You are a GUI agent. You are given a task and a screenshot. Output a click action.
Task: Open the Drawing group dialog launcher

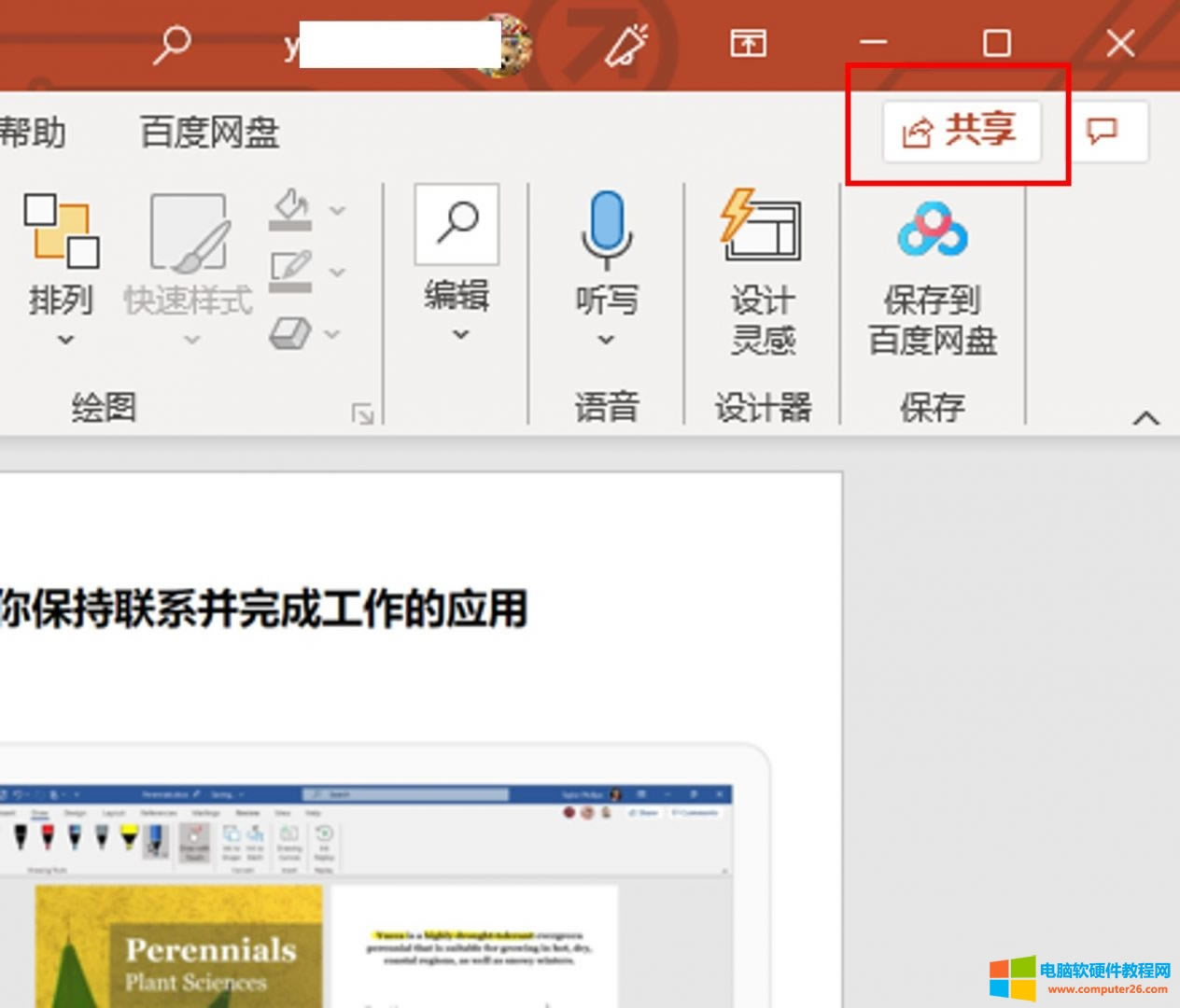click(x=361, y=413)
